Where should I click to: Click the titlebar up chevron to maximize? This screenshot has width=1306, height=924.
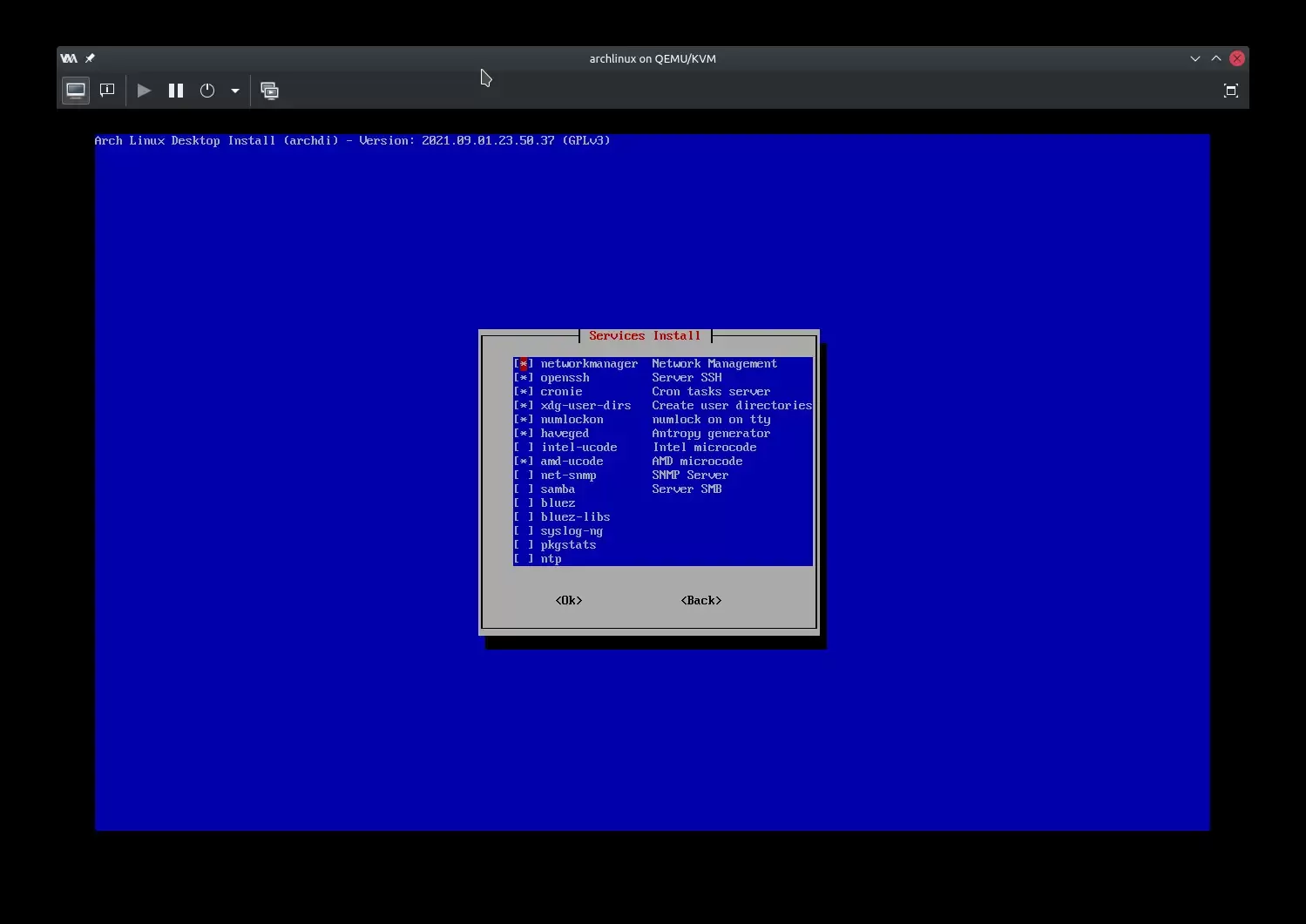(x=1215, y=58)
